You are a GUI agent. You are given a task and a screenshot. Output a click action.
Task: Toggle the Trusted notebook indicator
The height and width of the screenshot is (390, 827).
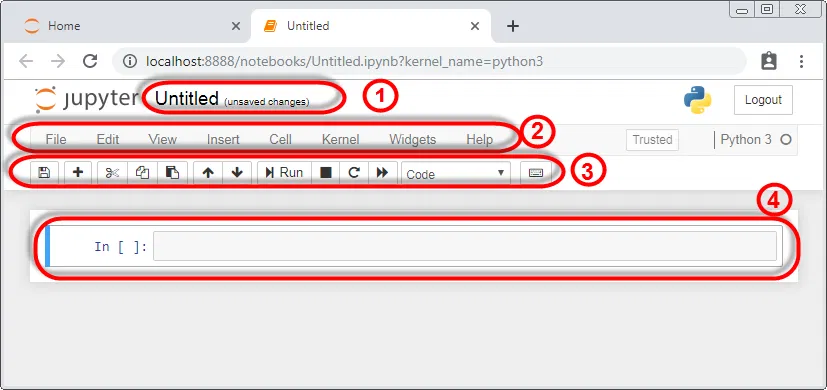(x=652, y=140)
